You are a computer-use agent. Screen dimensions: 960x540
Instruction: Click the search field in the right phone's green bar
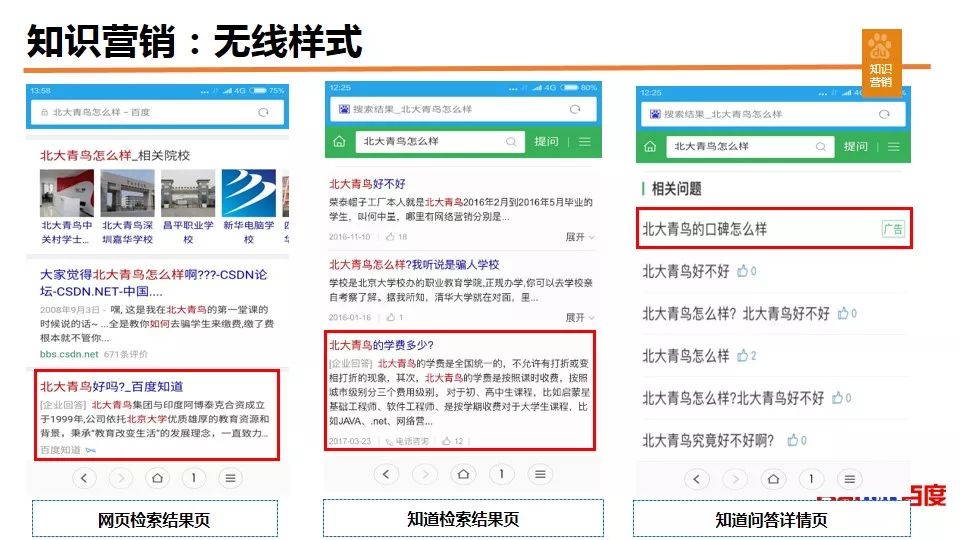[750, 147]
